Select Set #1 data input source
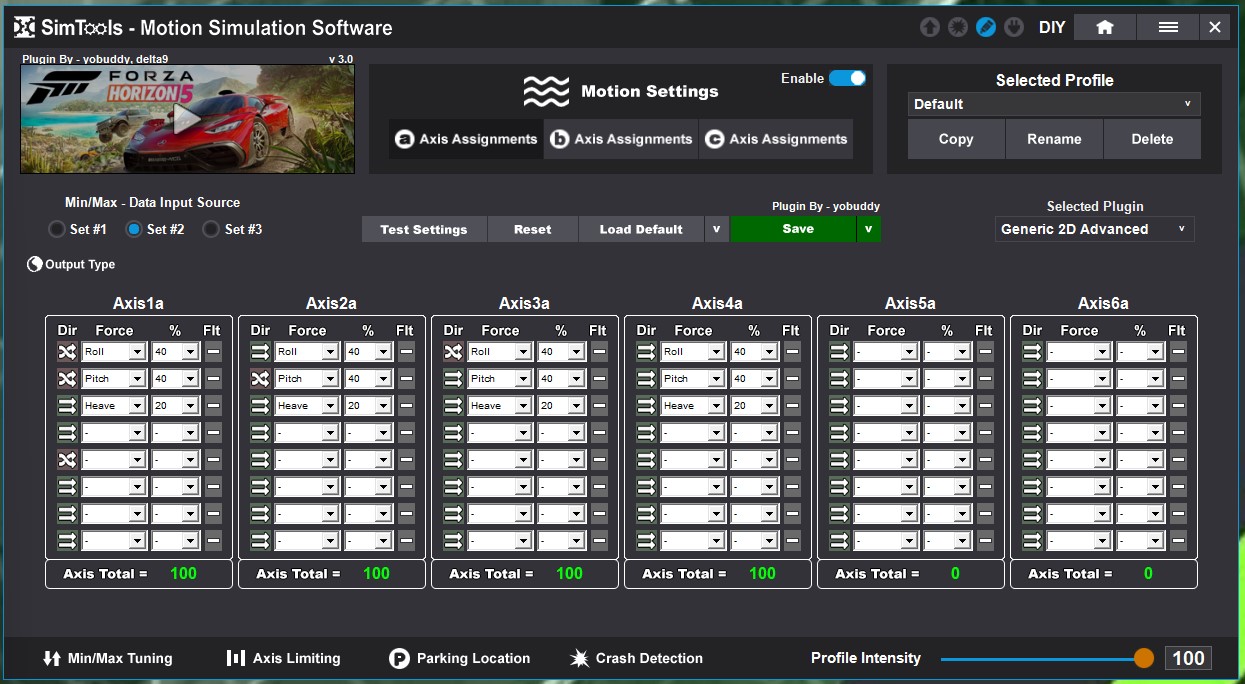Image resolution: width=1245 pixels, height=684 pixels. (x=57, y=229)
